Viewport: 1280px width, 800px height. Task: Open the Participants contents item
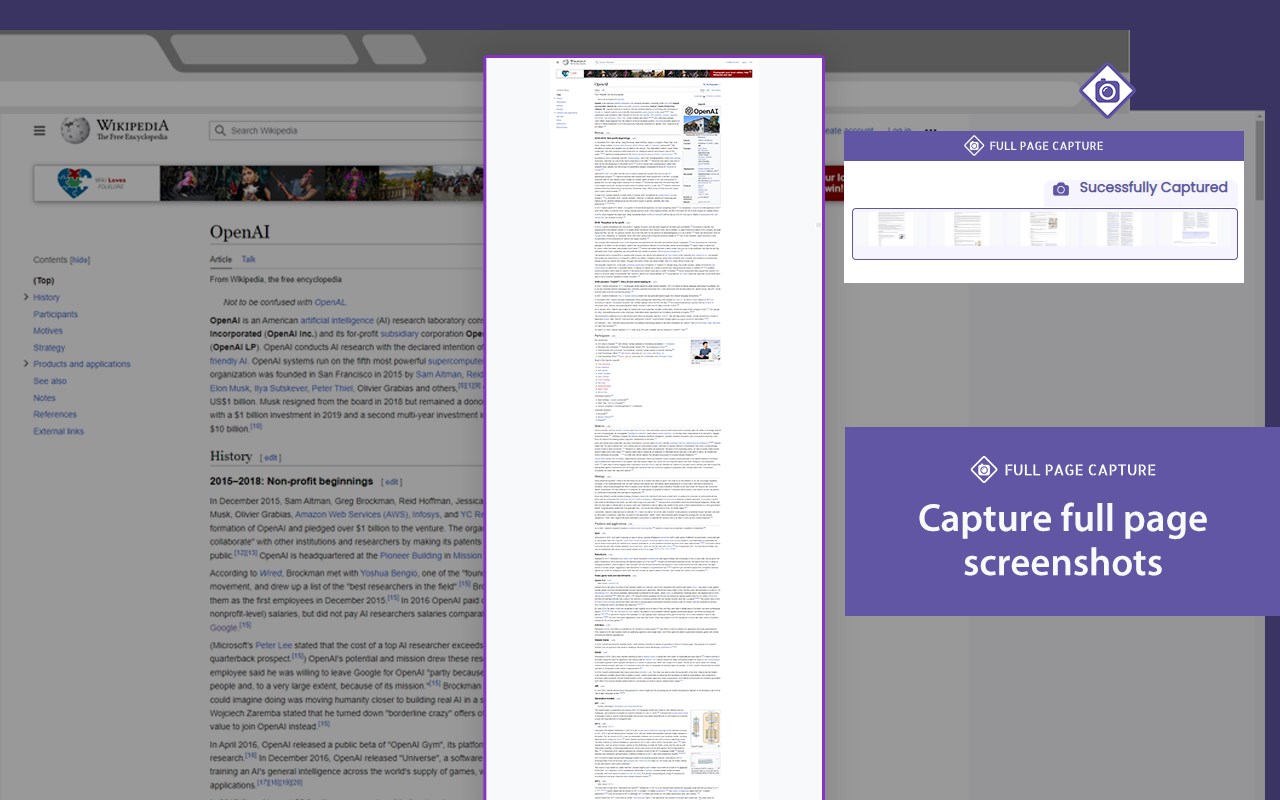55,314
